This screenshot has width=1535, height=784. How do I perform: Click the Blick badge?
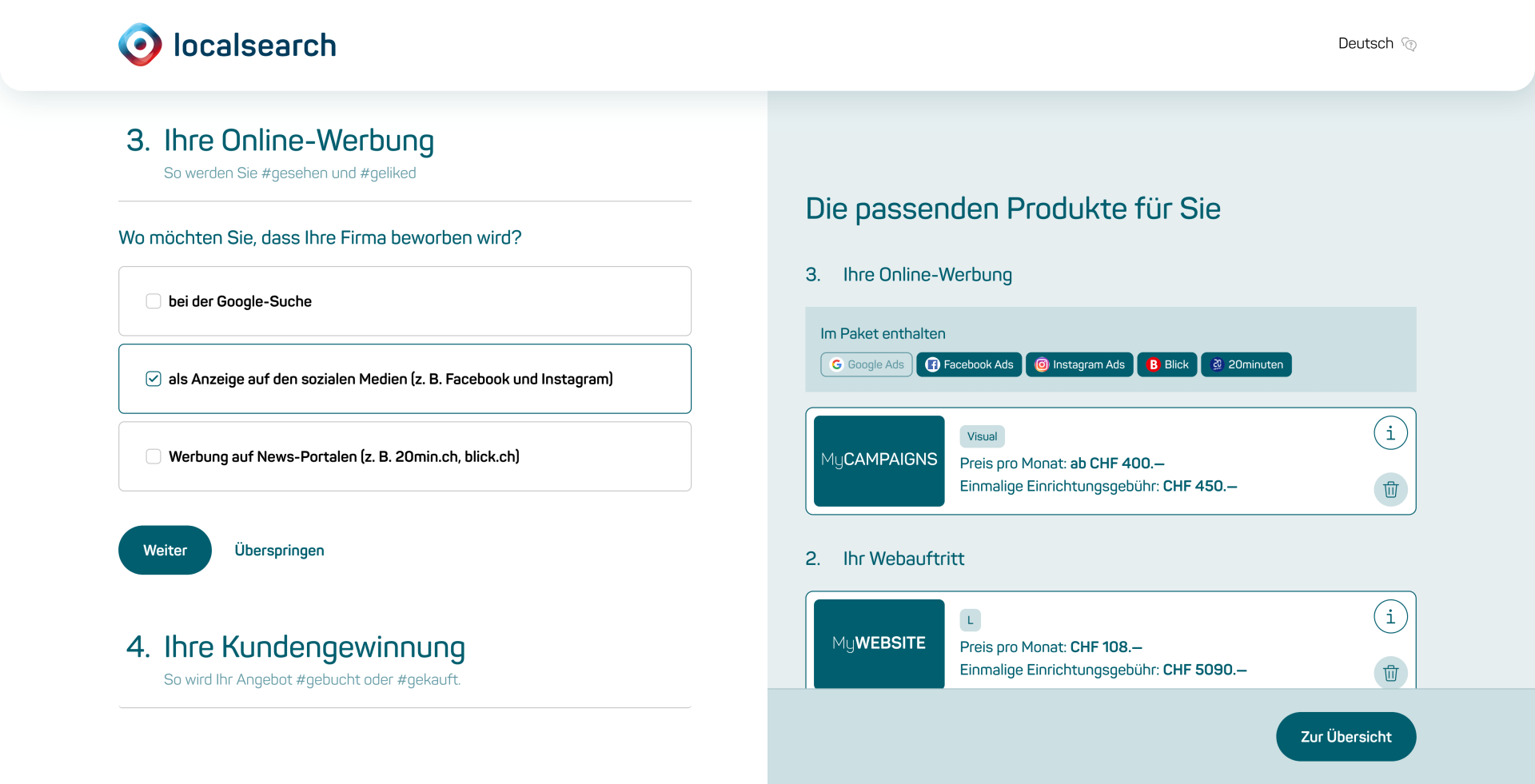tap(1167, 364)
